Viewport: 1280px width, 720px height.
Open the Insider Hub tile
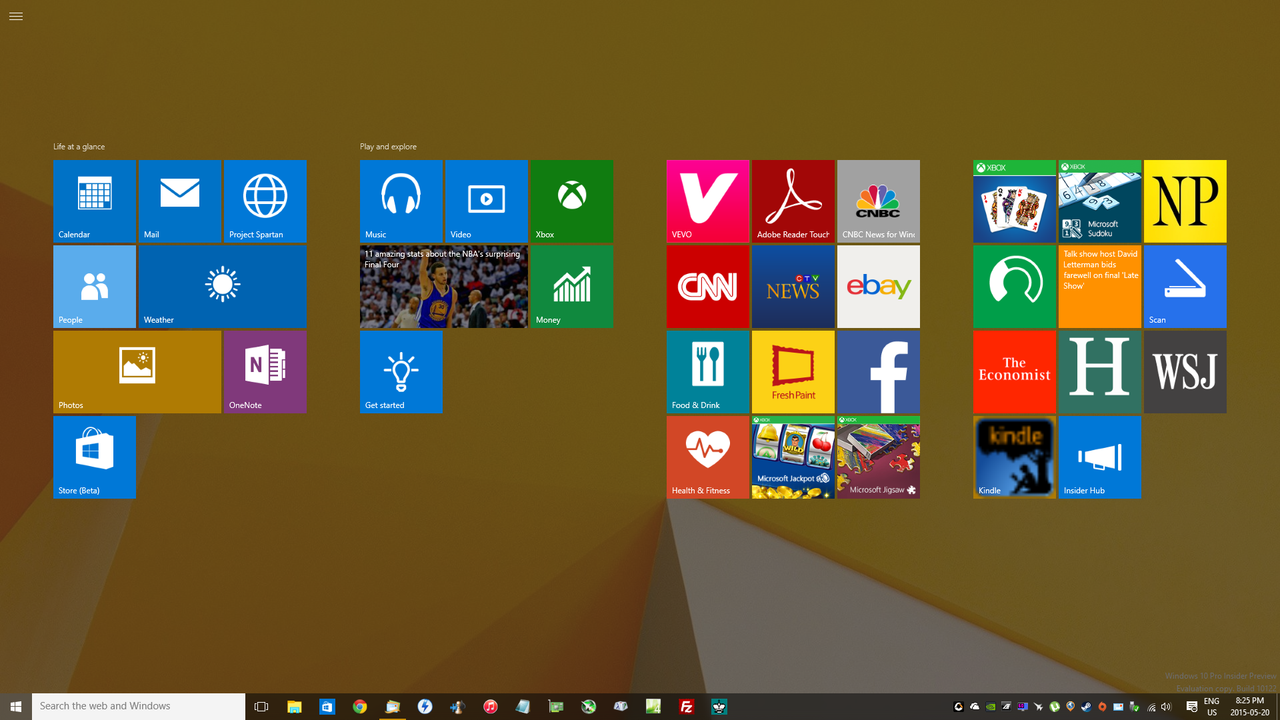tap(1100, 457)
